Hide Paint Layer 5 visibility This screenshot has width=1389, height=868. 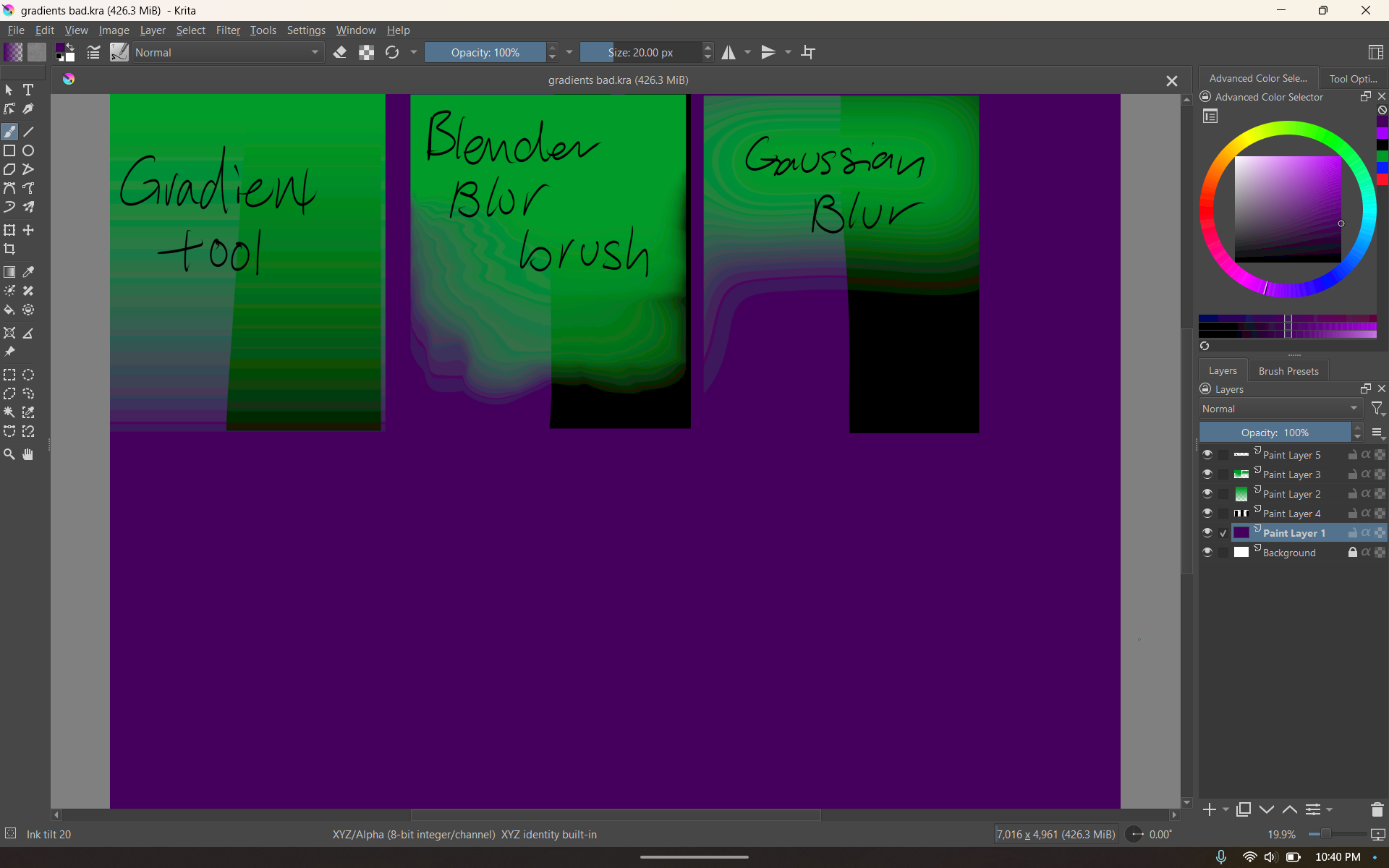(x=1207, y=455)
